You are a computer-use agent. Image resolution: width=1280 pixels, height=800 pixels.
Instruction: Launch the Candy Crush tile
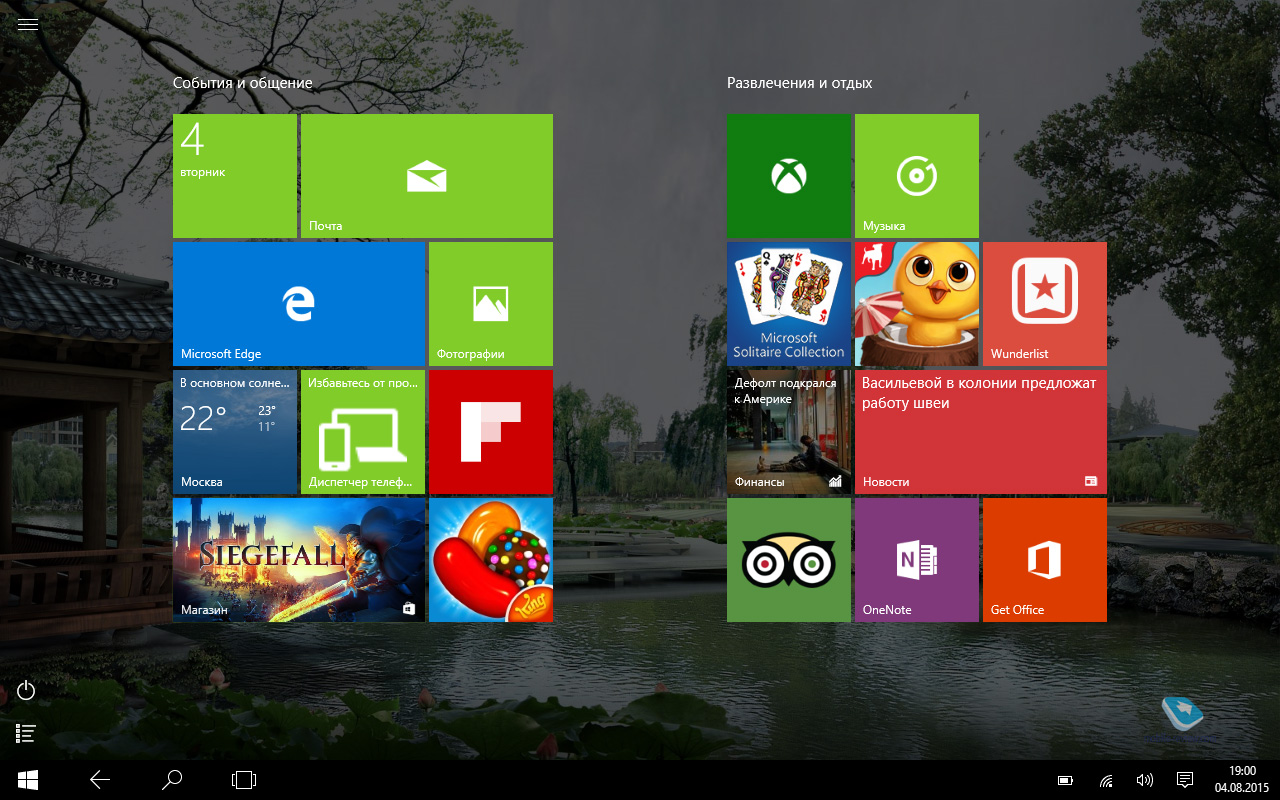(491, 560)
